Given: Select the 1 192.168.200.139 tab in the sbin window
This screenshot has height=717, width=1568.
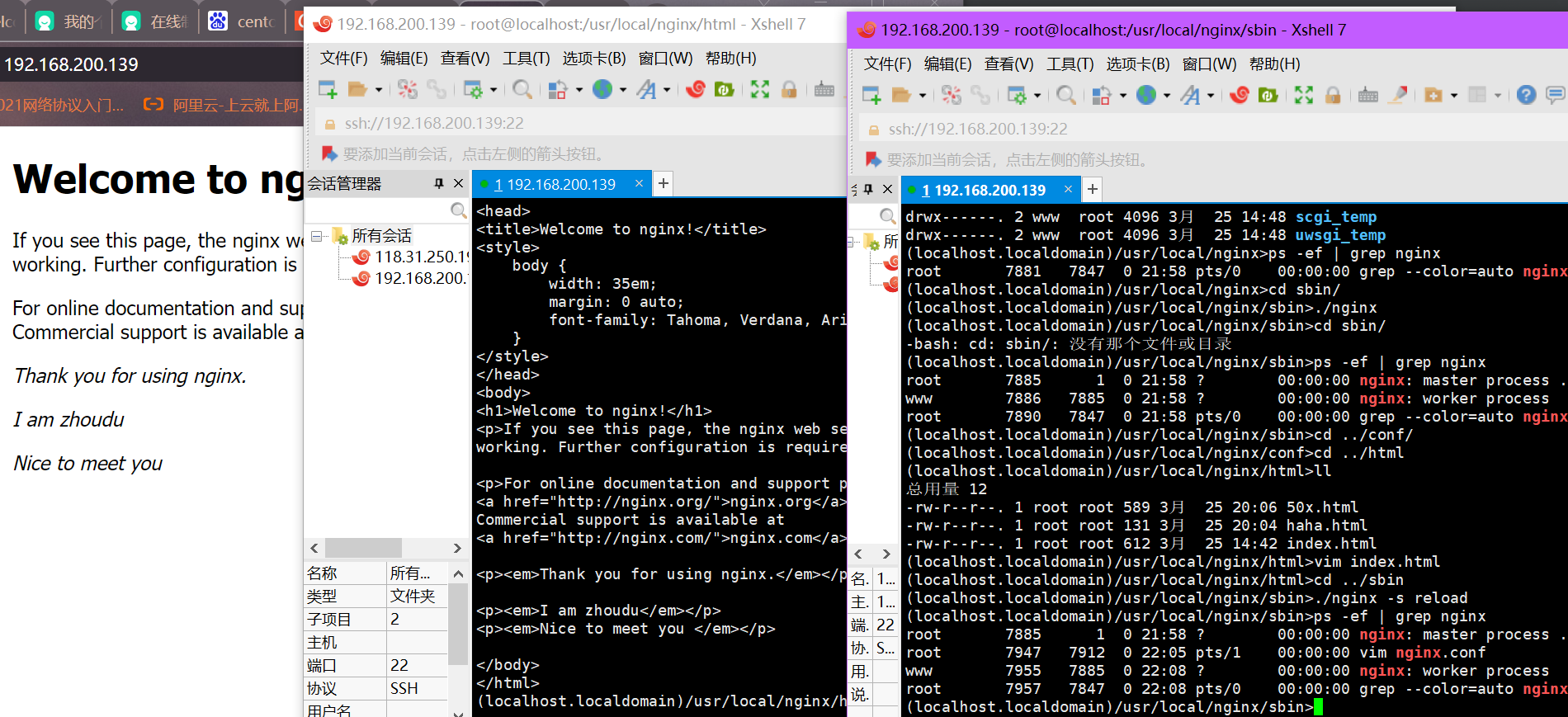Looking at the screenshot, I should click(982, 191).
